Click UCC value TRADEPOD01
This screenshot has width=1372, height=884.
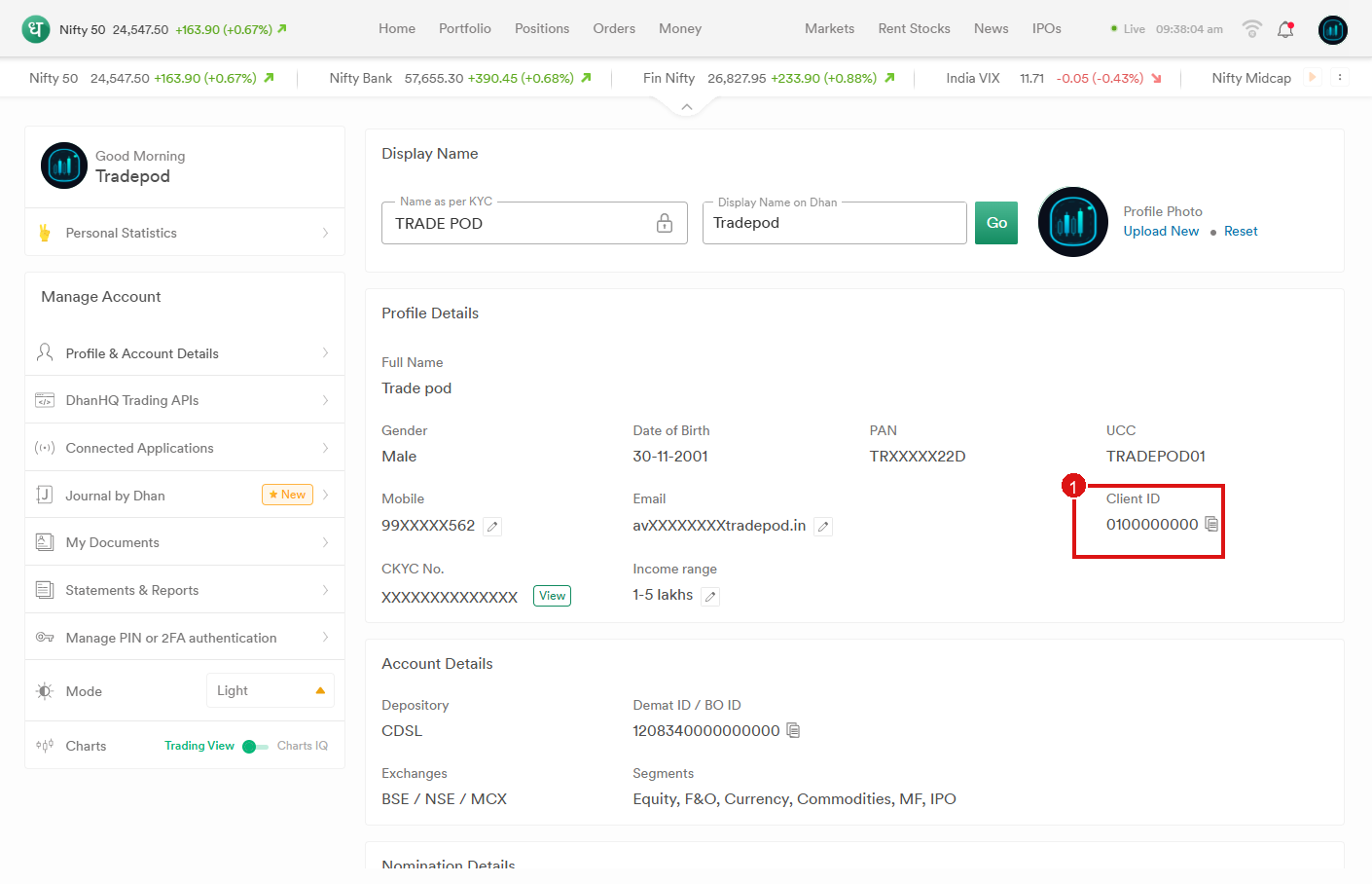pos(1156,457)
